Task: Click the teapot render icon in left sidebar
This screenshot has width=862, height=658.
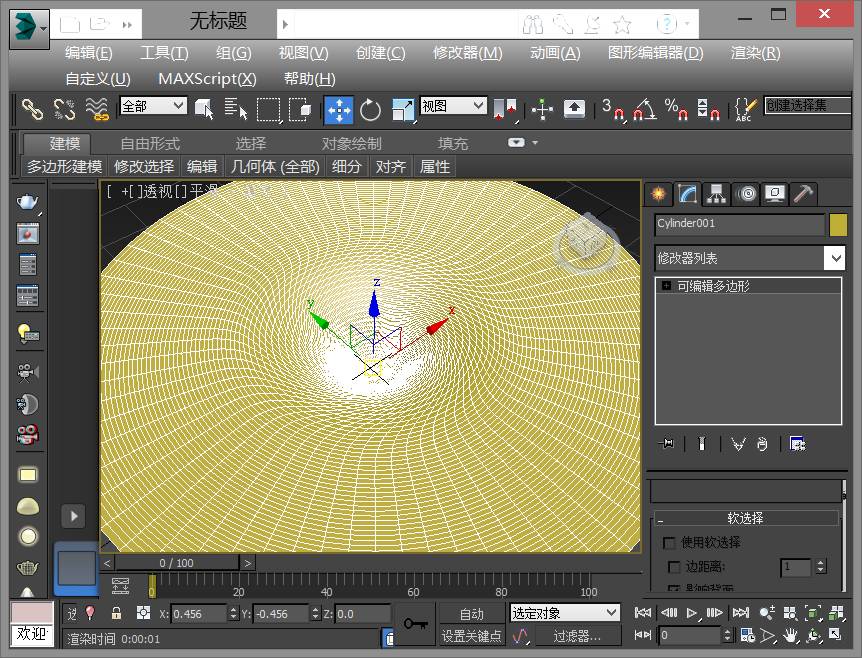Action: coord(28,202)
